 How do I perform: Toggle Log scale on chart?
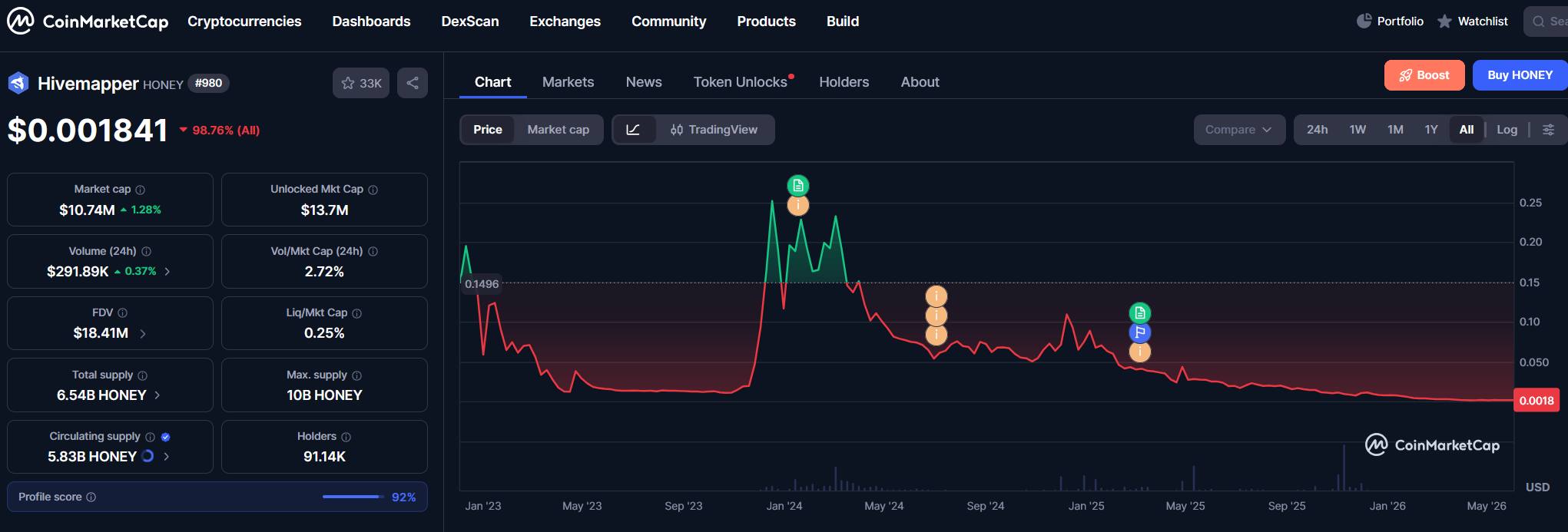(x=1507, y=130)
